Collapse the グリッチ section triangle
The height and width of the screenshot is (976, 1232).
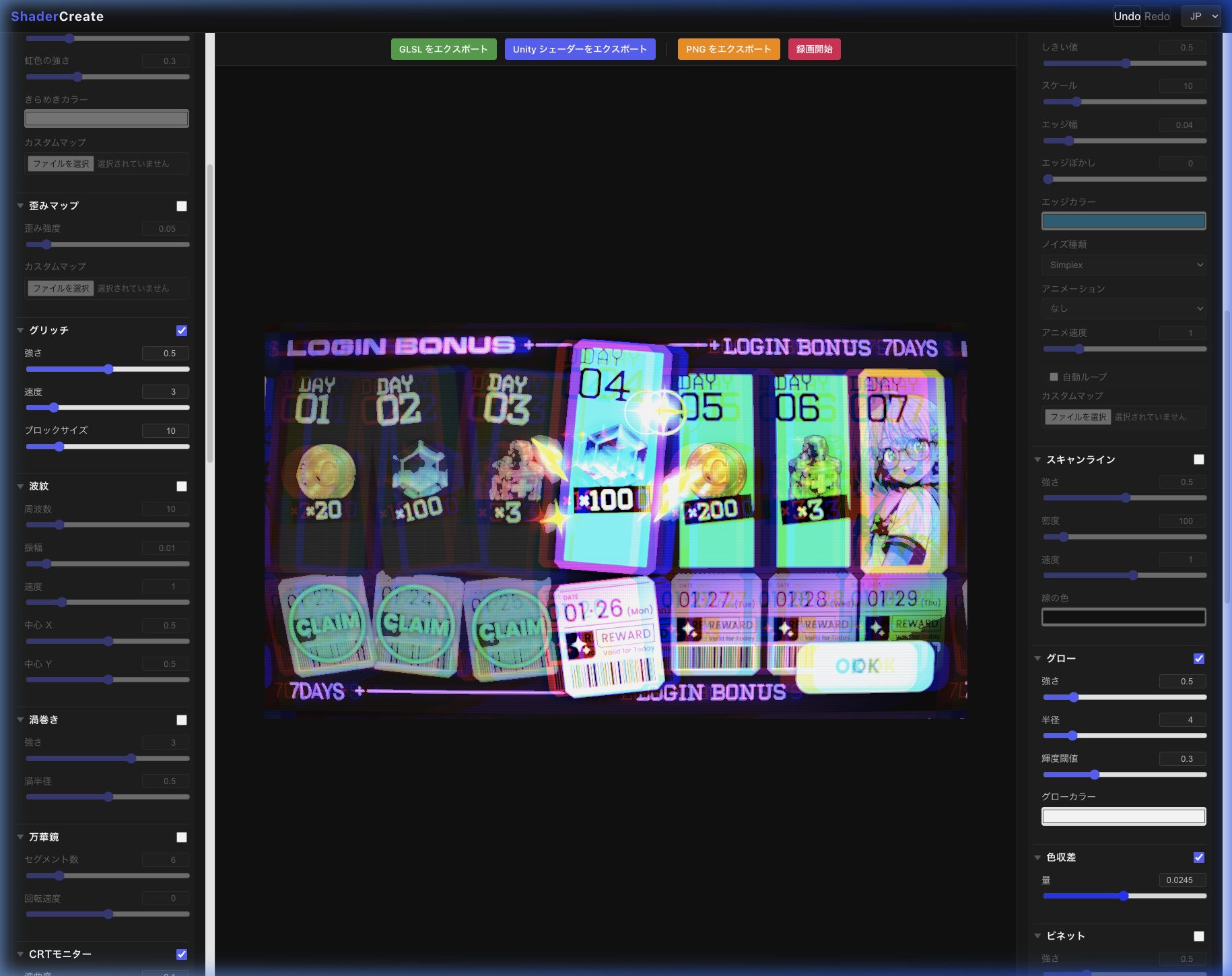point(20,330)
